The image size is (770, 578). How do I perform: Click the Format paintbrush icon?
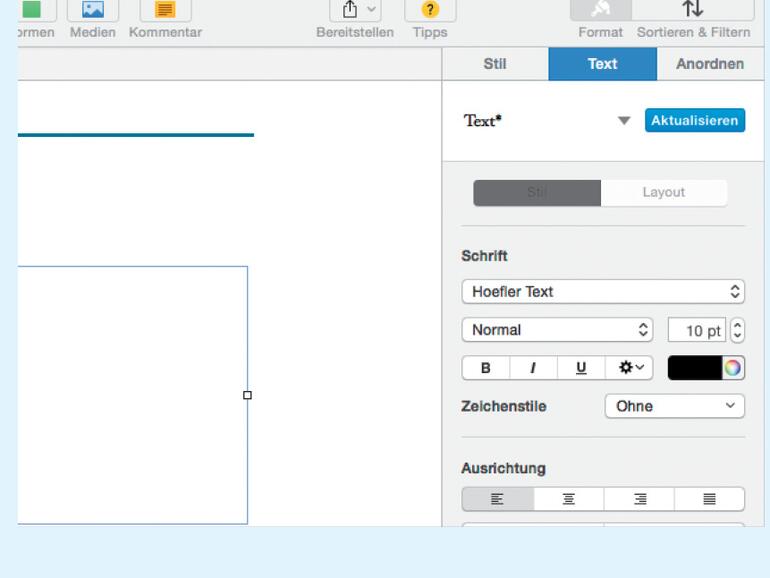600,9
